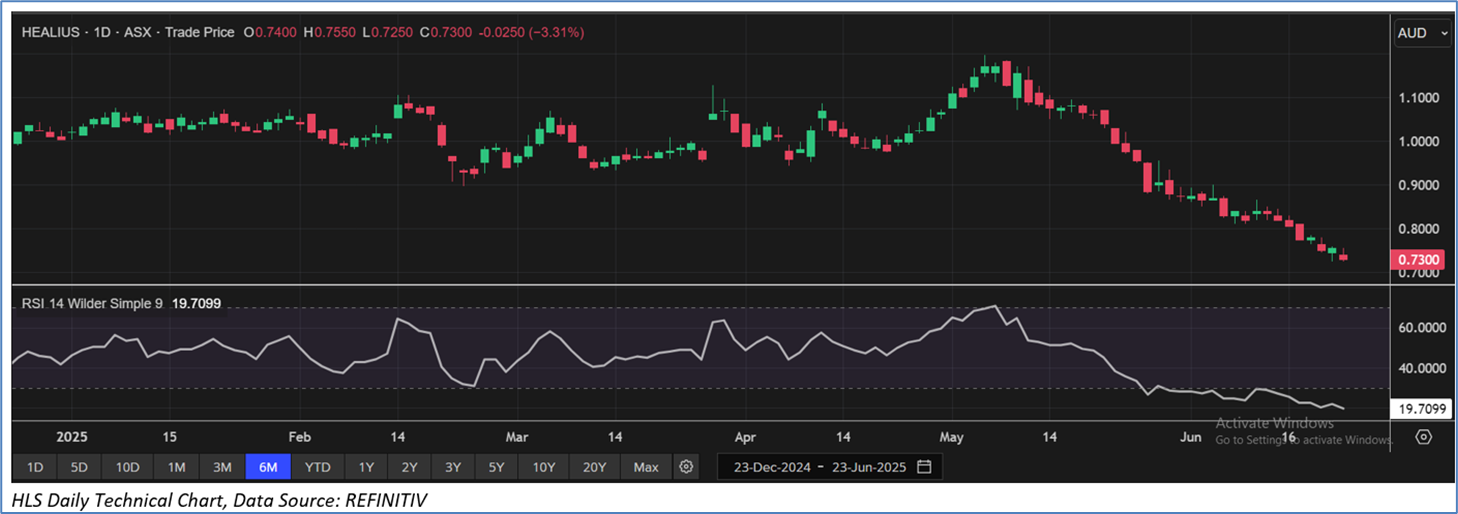Click the hexagon settings icon bottom right

tap(1424, 437)
